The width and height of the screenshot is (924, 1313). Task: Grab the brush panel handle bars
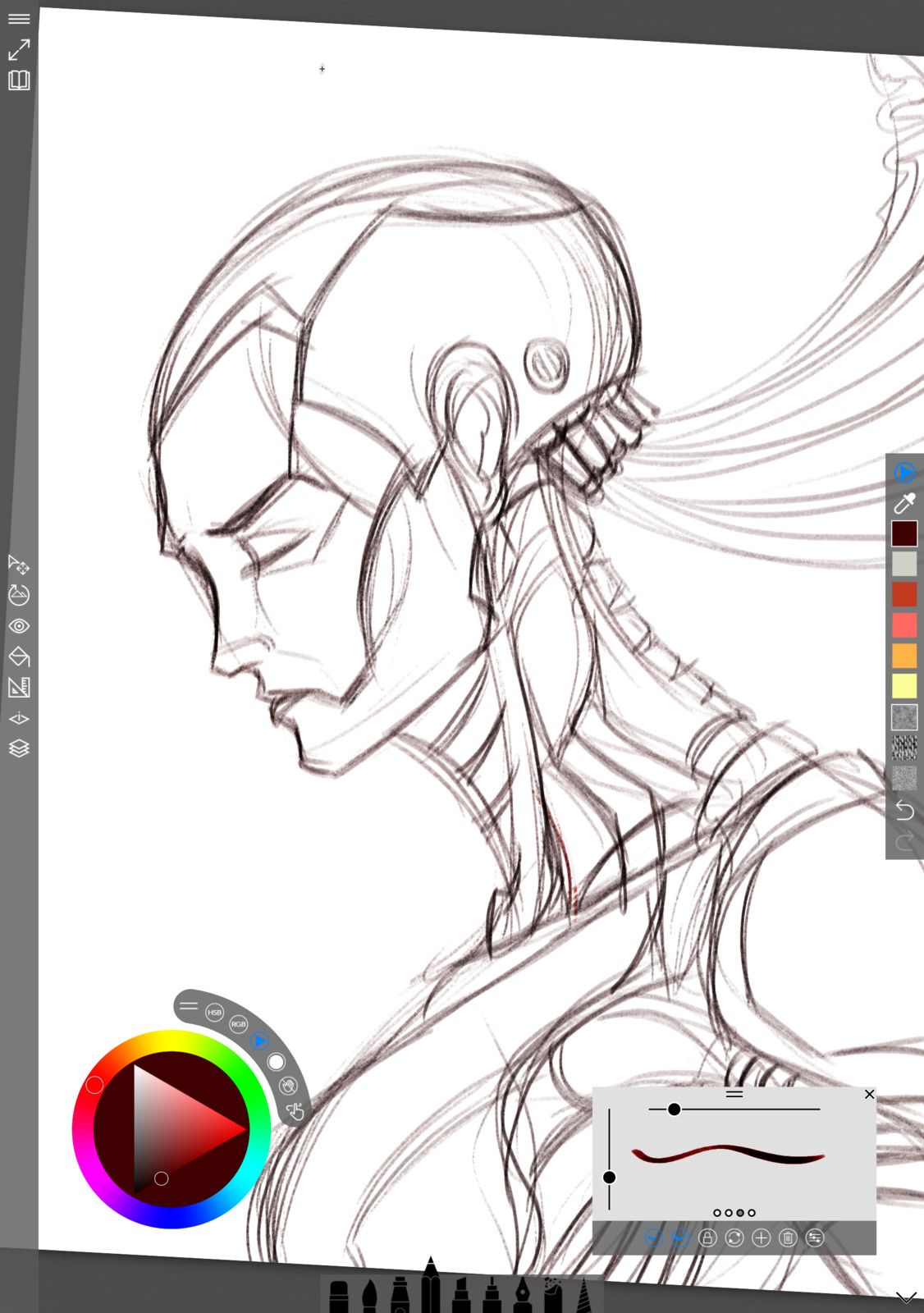[734, 1094]
